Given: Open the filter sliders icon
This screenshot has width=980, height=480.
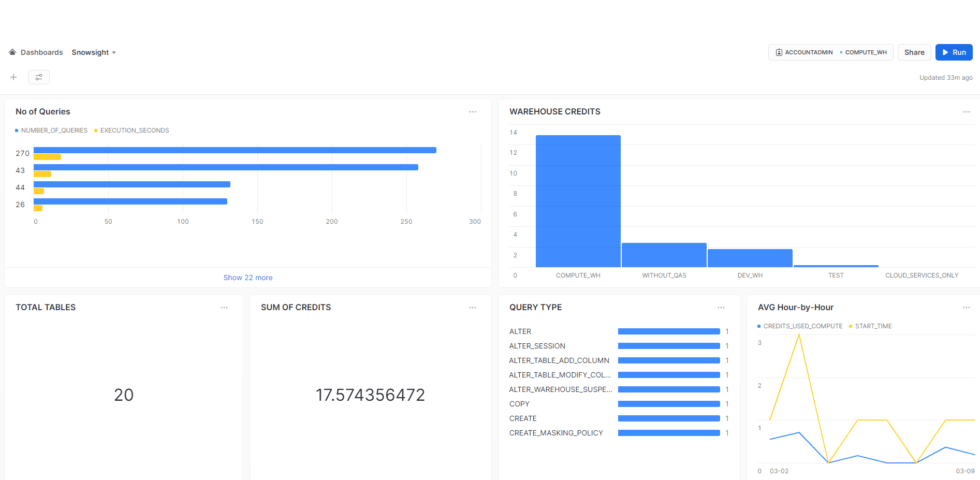Looking at the screenshot, I should point(39,78).
